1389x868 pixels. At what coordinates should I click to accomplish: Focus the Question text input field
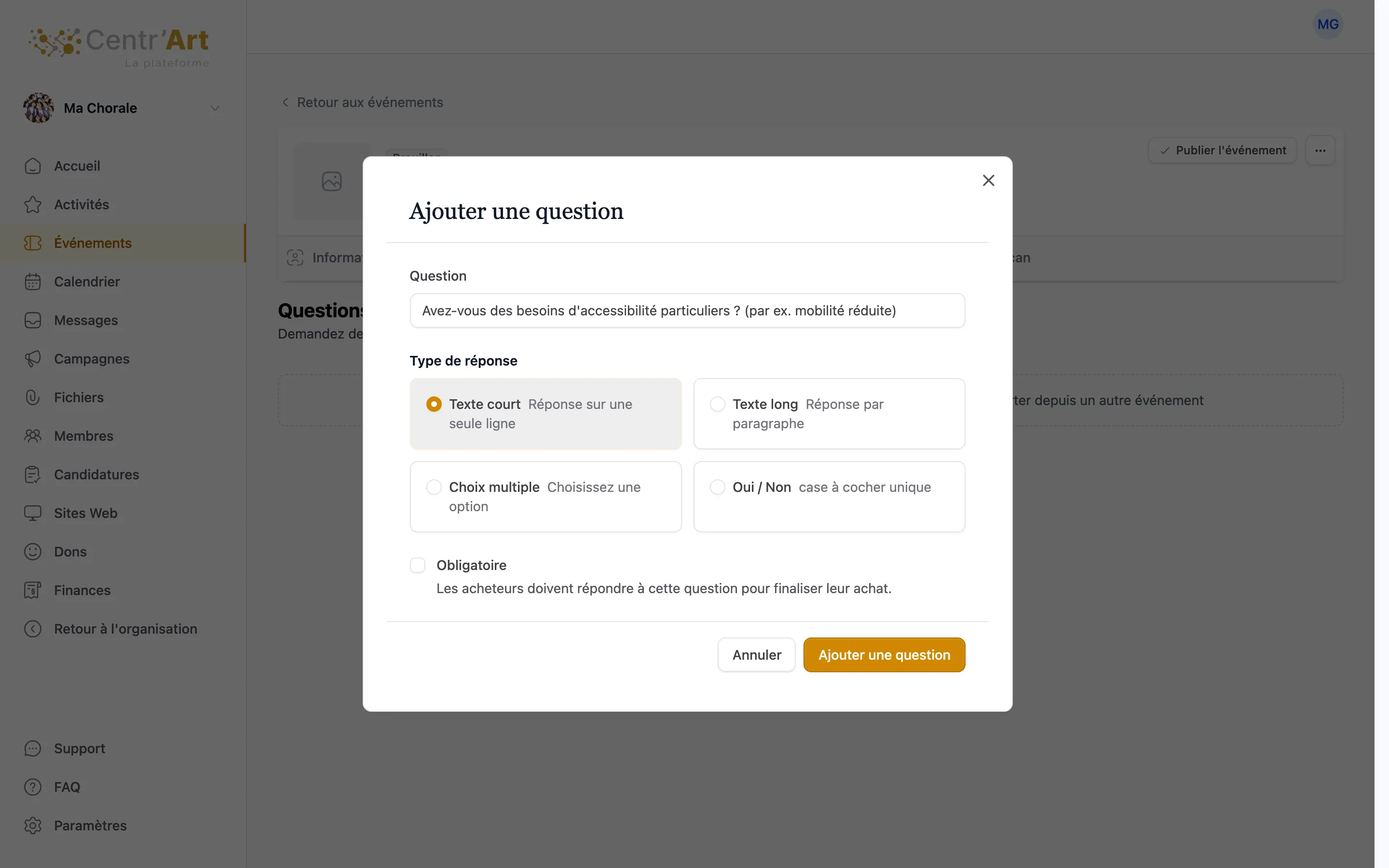pyautogui.click(x=687, y=311)
